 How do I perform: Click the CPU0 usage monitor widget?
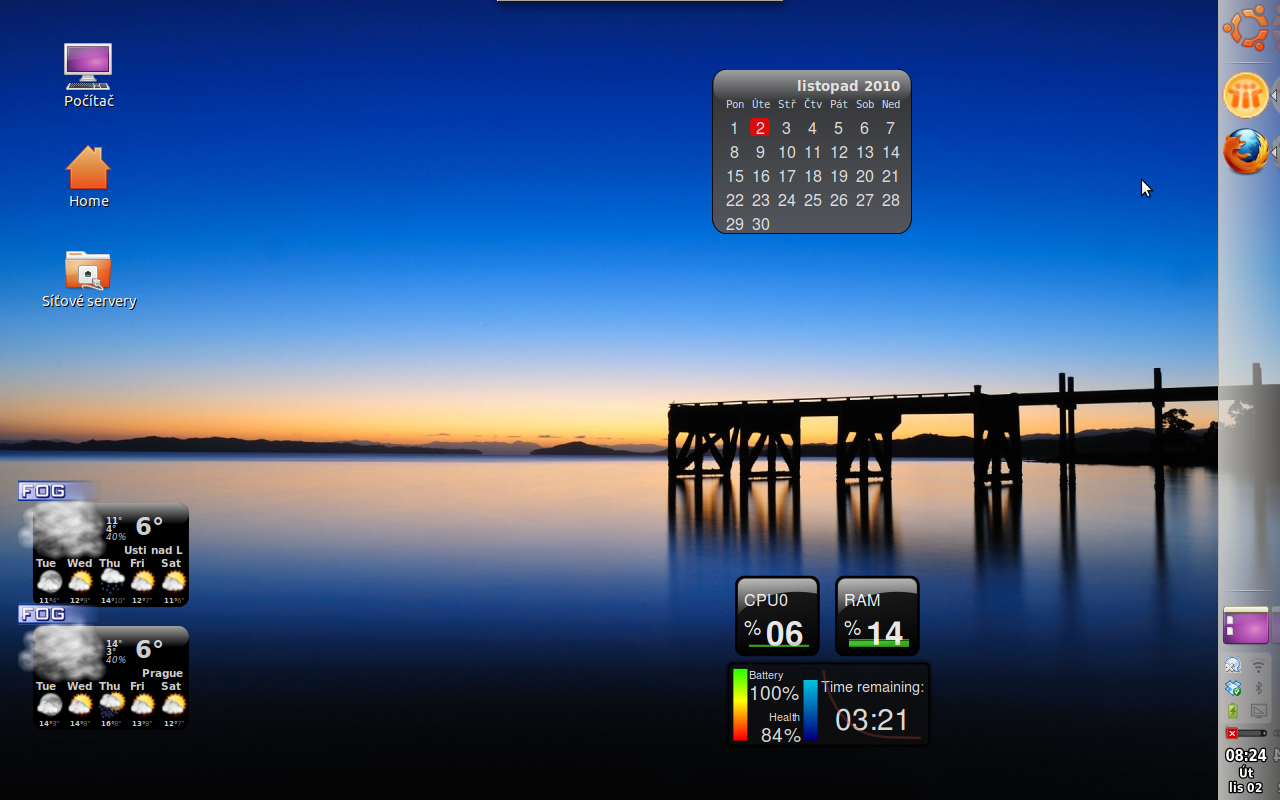click(x=777, y=616)
